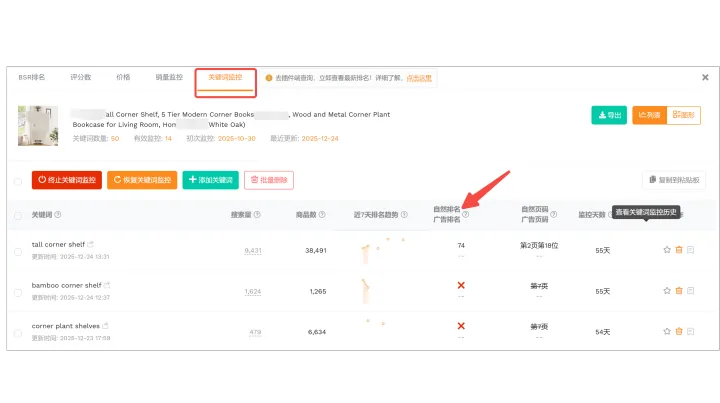Click the help icon next to 自然页码 广告页码
The height and width of the screenshot is (403, 720).
point(554,214)
